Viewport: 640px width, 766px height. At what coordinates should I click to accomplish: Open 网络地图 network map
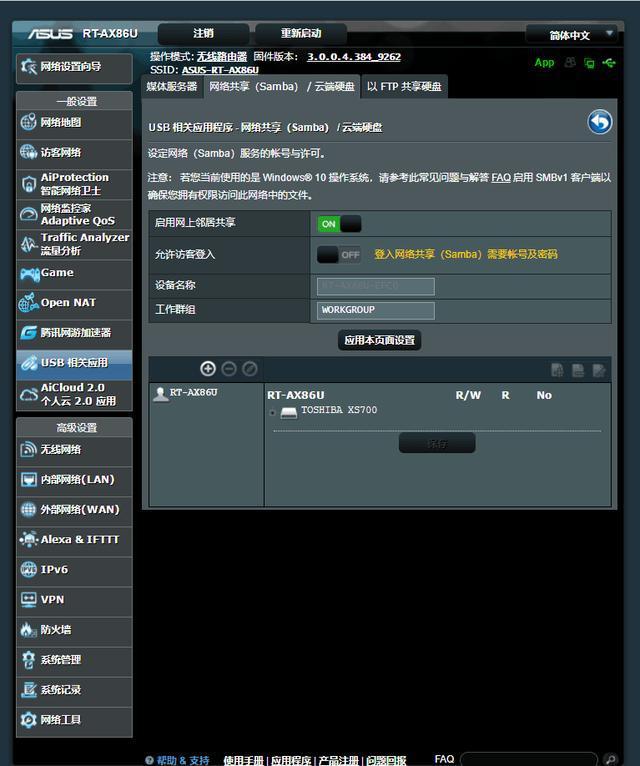click(74, 123)
